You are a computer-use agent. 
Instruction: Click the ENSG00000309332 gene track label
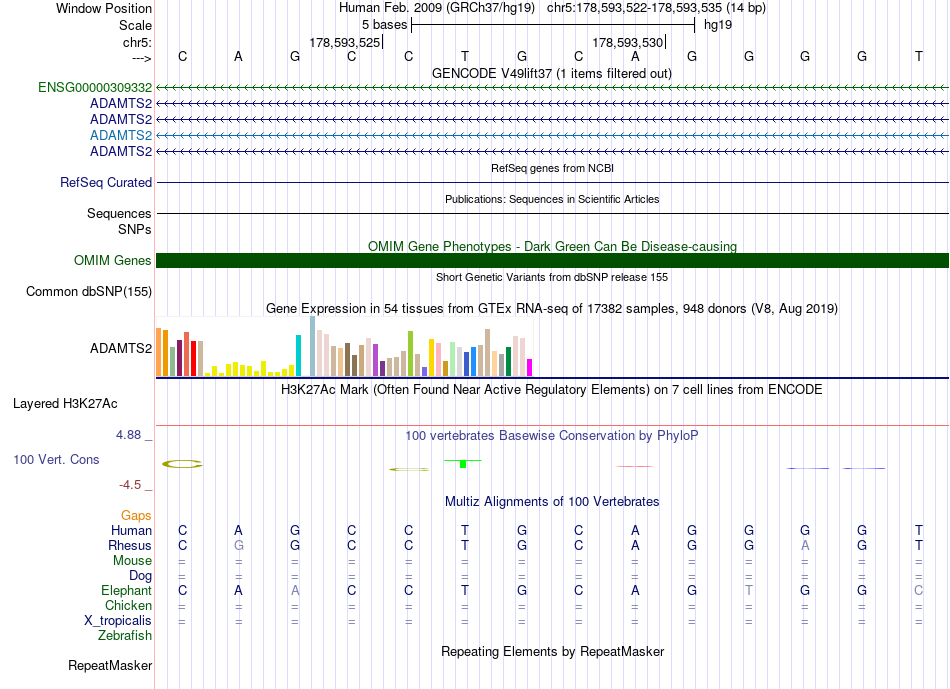coord(95,87)
